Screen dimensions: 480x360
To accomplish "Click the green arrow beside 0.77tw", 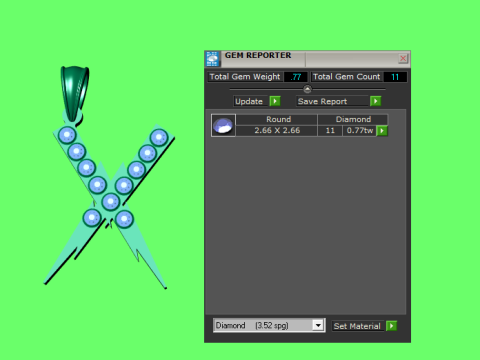I will [x=382, y=131].
